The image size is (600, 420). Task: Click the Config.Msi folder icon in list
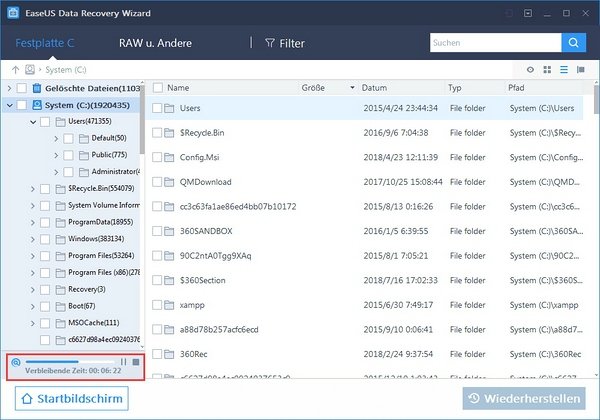point(169,158)
